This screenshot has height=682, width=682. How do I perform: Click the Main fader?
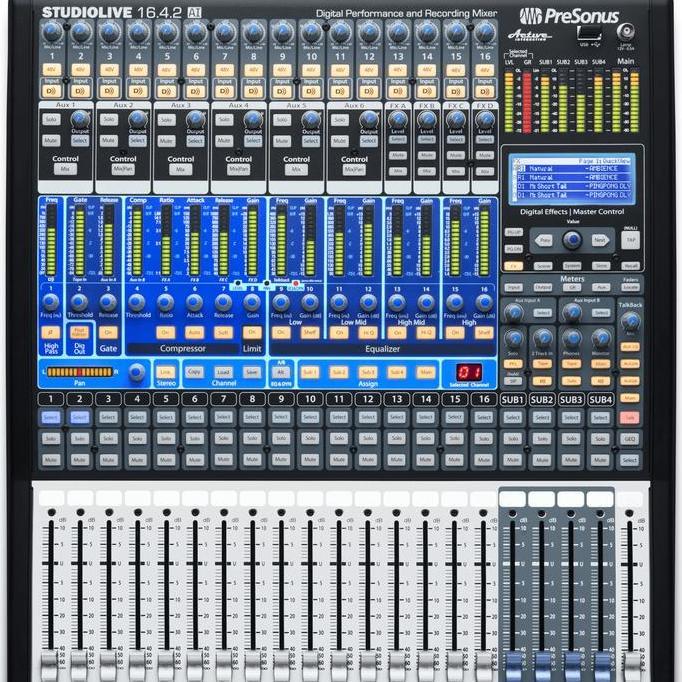tap(630, 665)
